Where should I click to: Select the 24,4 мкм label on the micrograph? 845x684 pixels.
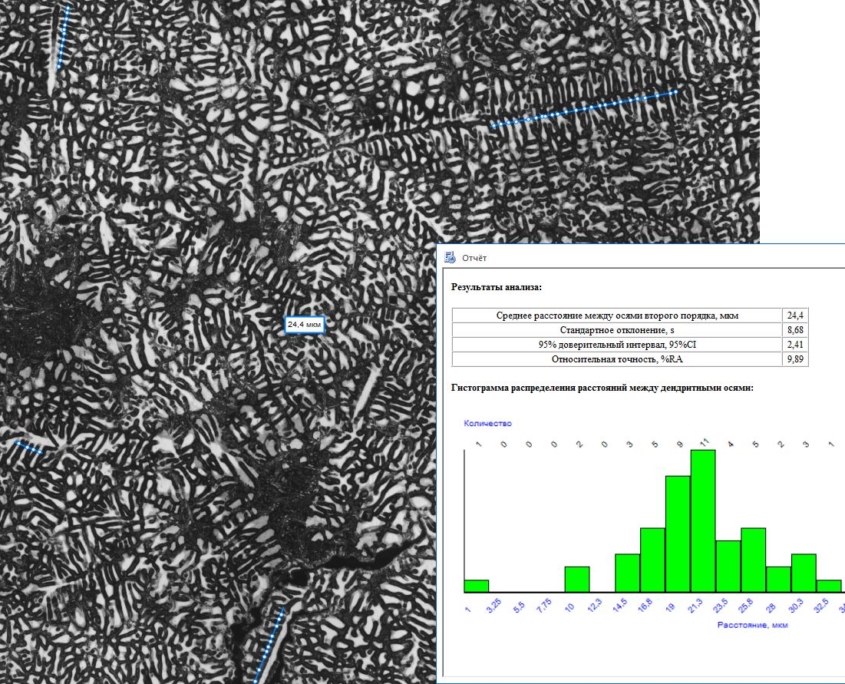(304, 324)
